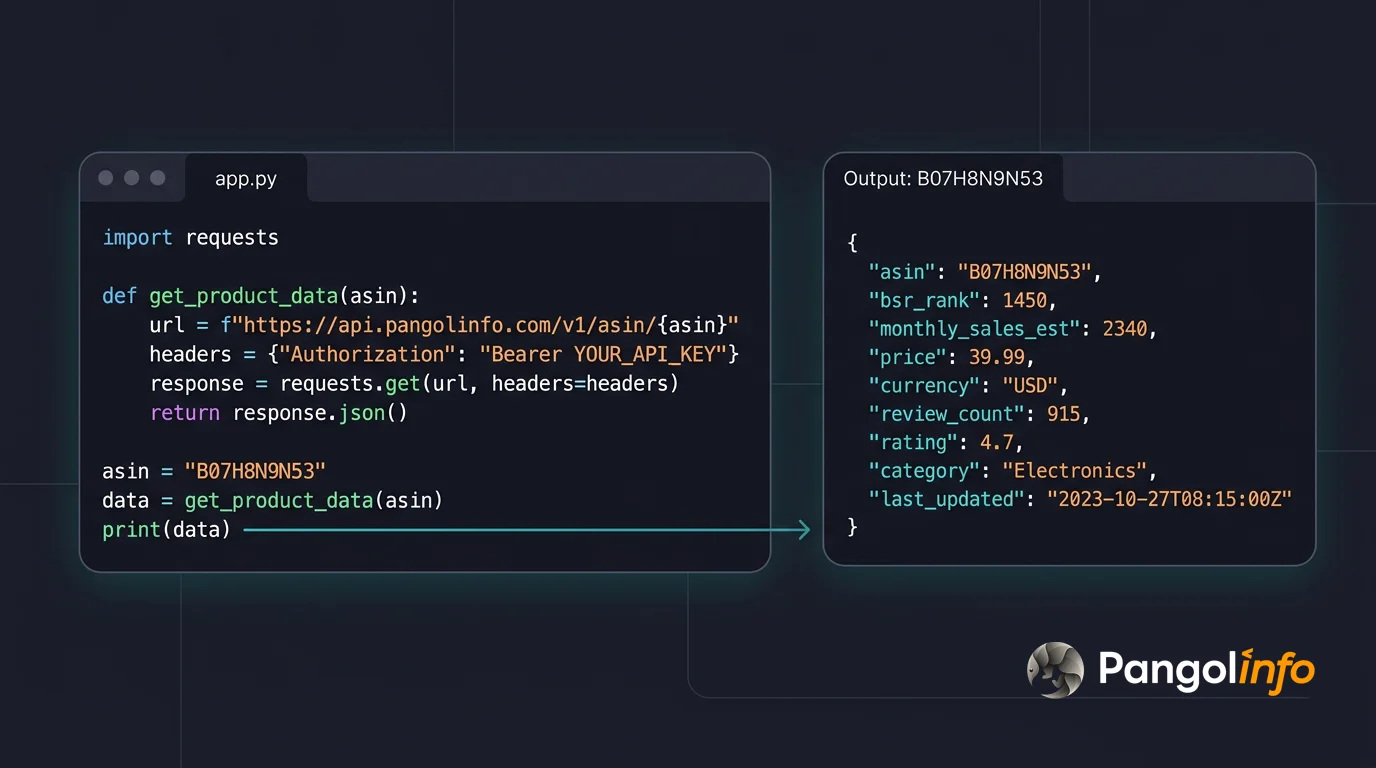This screenshot has height=768, width=1376.
Task: Click the "Authorization" header key
Action: 368,354
